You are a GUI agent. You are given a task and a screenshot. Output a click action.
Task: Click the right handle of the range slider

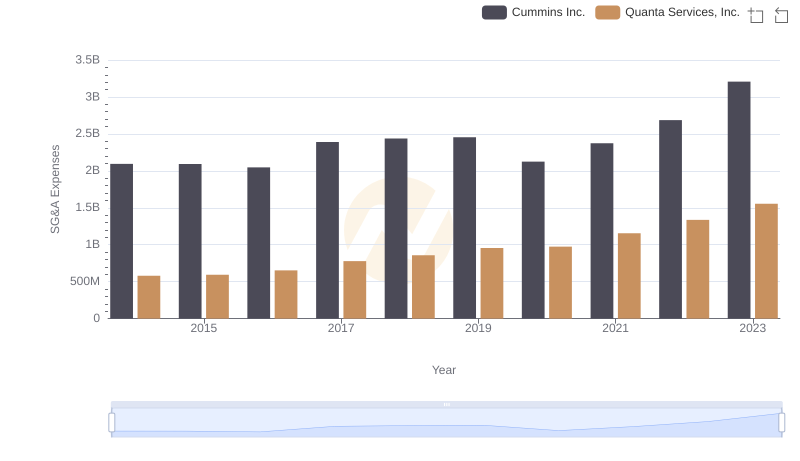point(781,422)
